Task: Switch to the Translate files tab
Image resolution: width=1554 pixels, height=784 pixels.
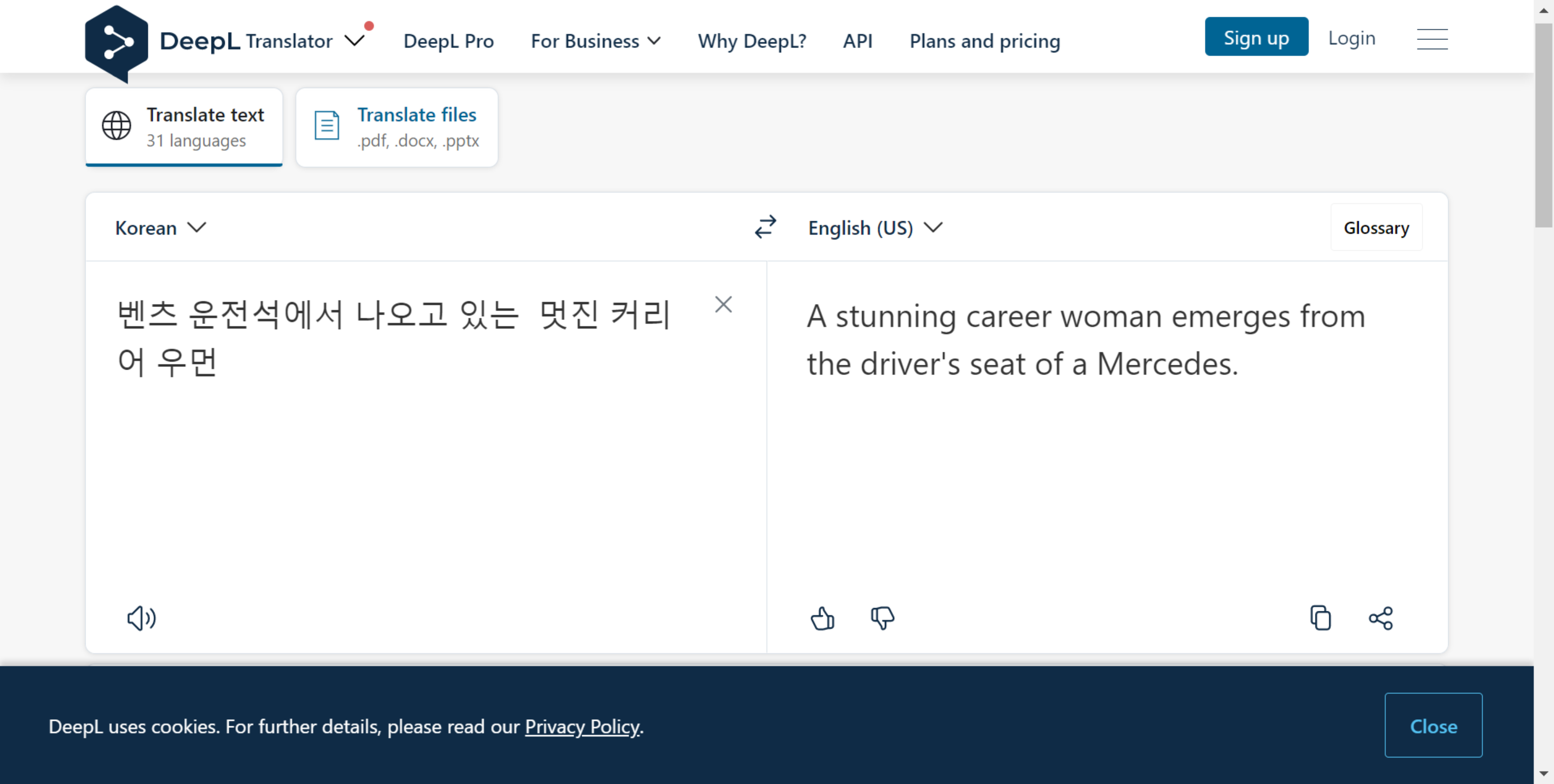Action: pyautogui.click(x=397, y=127)
